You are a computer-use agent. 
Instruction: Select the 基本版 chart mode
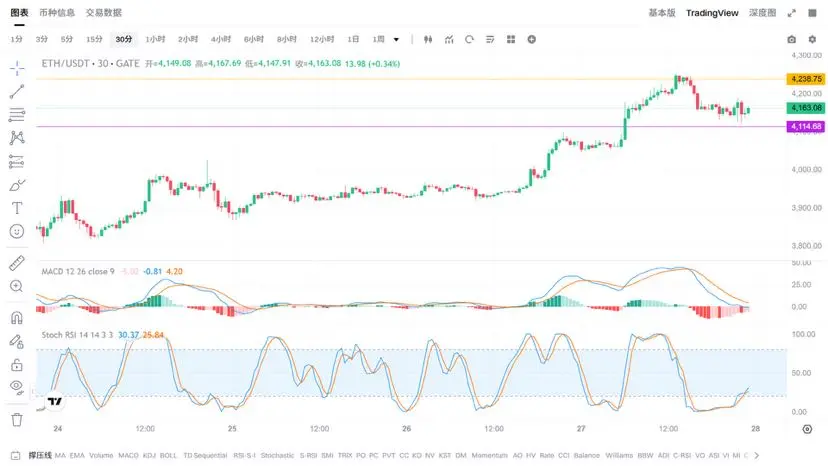(662, 13)
